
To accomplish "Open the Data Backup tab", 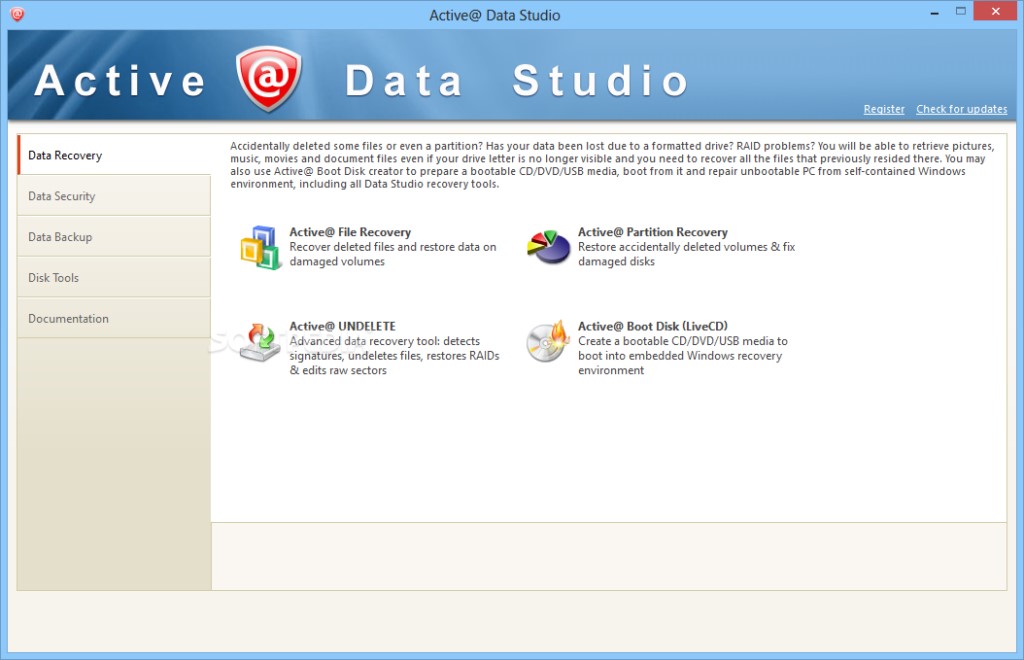I will coord(114,237).
